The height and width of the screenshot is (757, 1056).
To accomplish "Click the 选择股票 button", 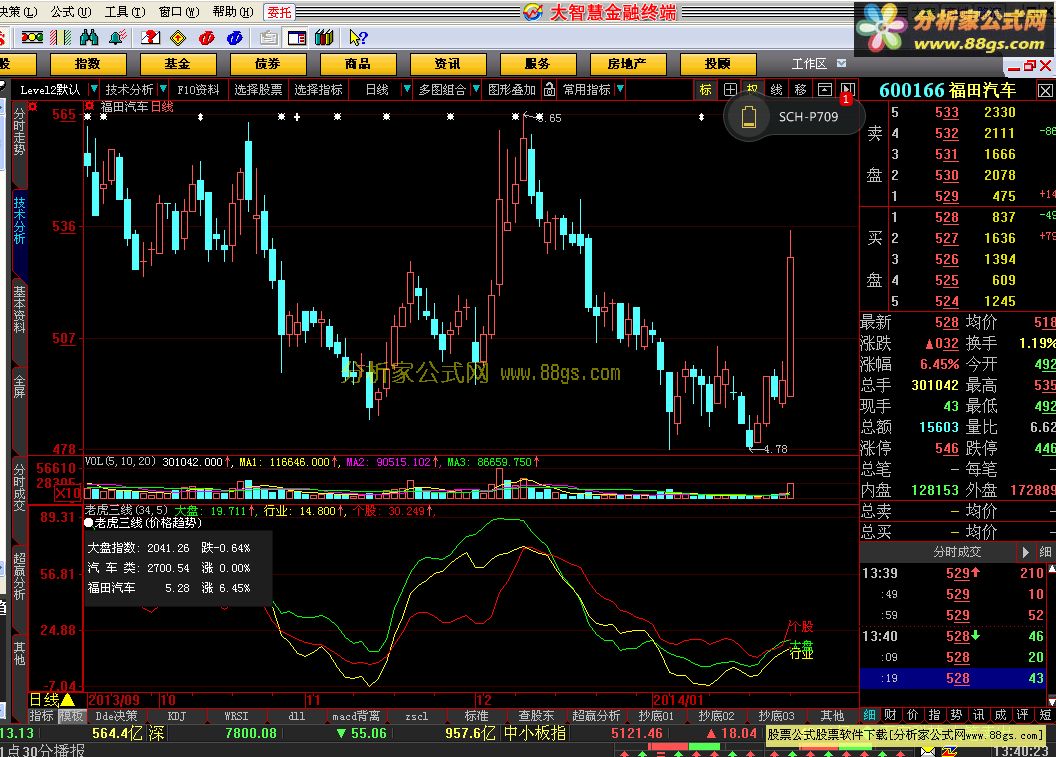I will coord(259,90).
